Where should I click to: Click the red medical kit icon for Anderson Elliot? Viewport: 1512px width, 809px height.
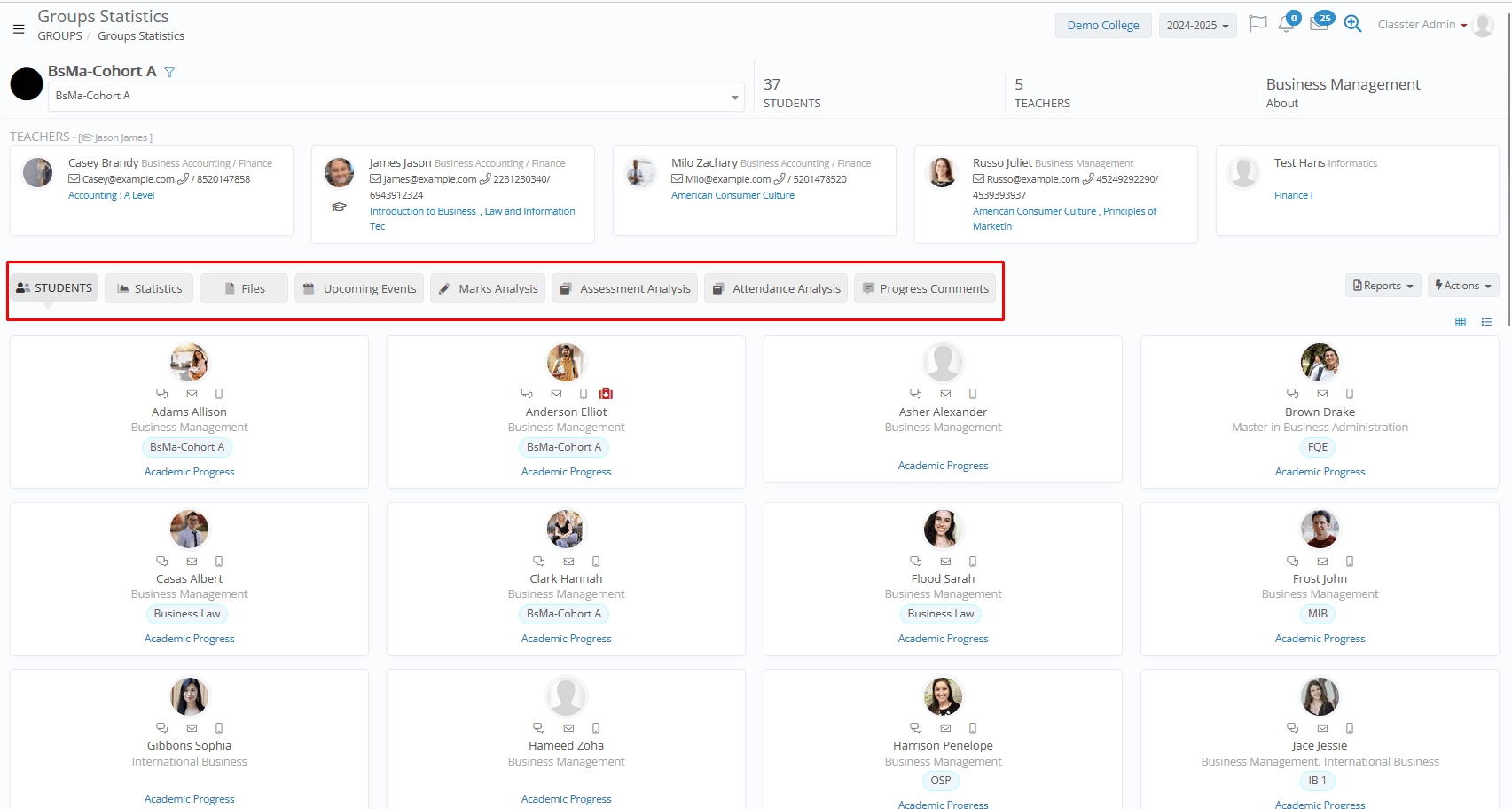(x=607, y=394)
